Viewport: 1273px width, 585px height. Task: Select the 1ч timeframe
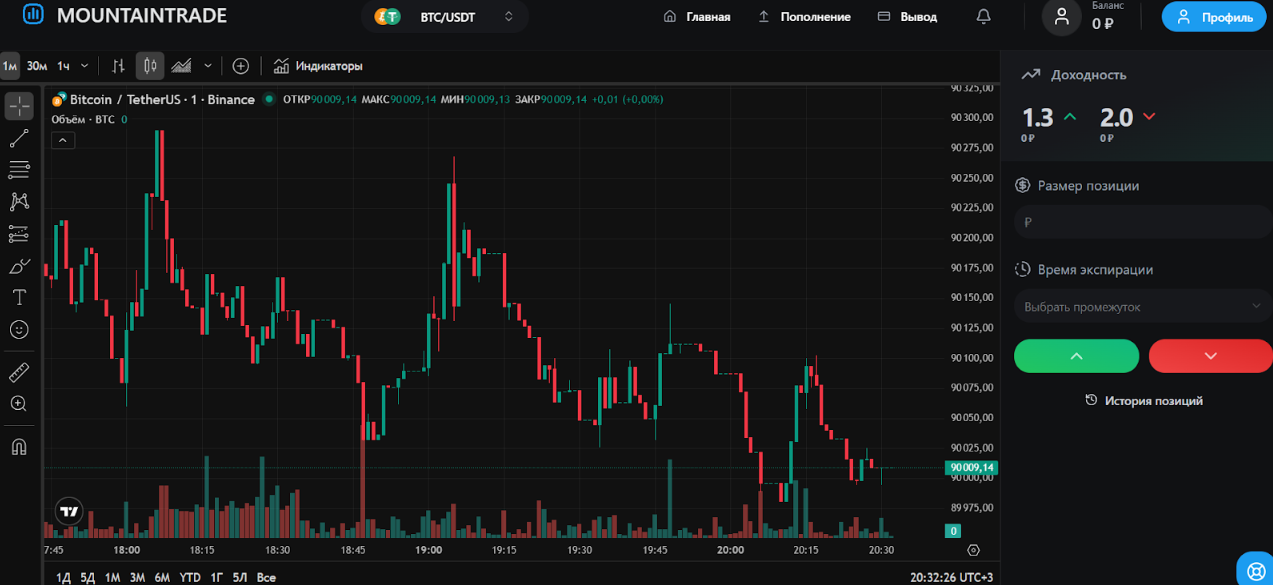(x=63, y=66)
